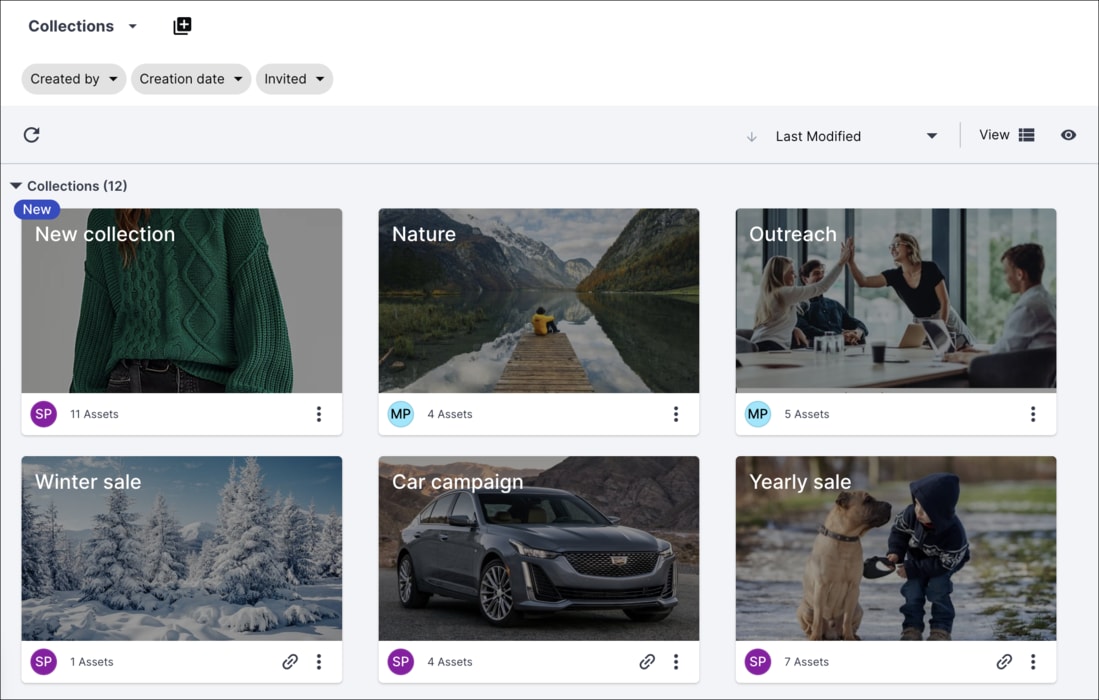Toggle the eye preview icon on the toolbar

point(1068,134)
